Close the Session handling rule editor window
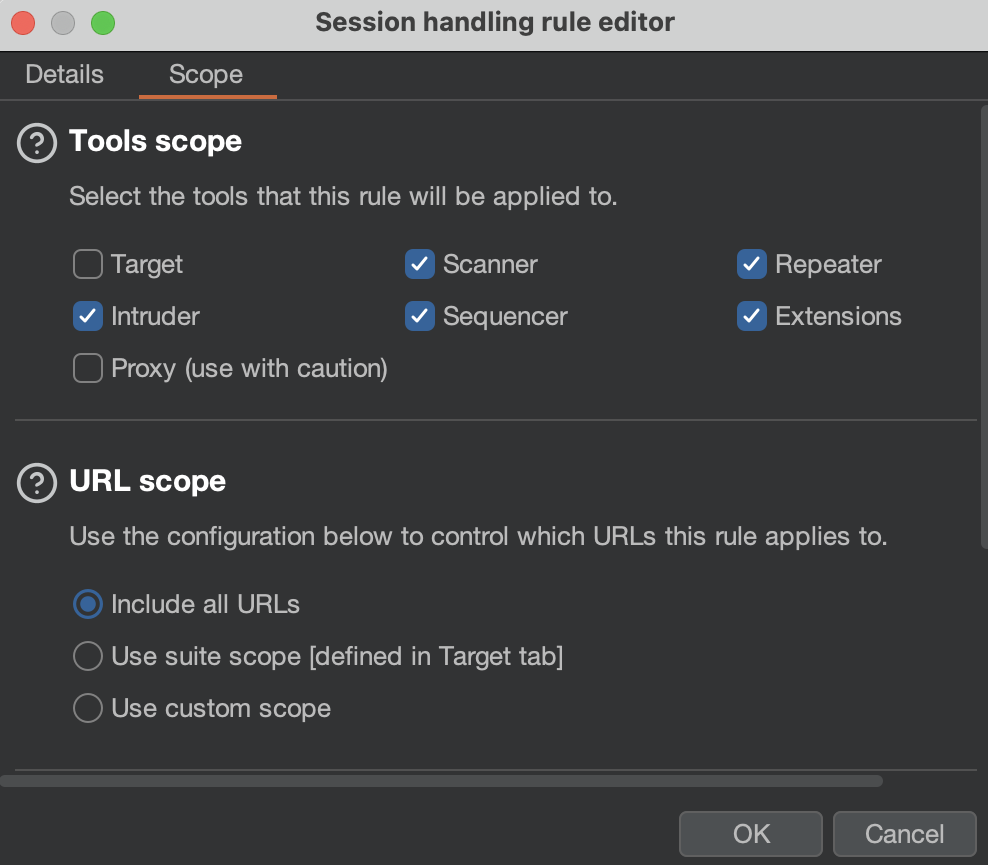Image resolution: width=988 pixels, height=865 pixels. coord(24,22)
